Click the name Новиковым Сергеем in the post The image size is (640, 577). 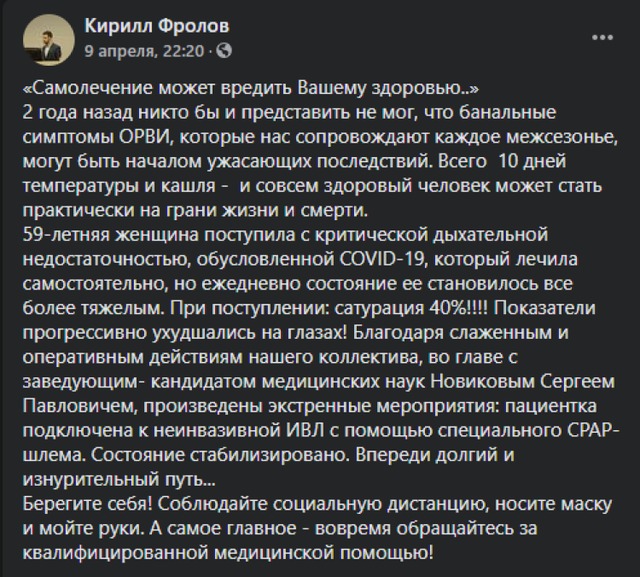click(523, 382)
